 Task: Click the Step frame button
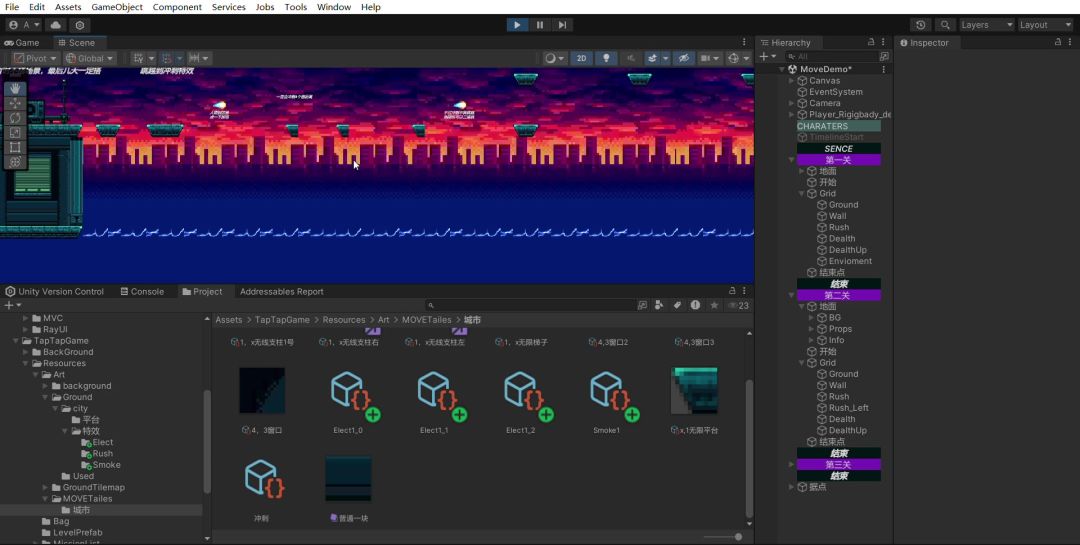point(563,25)
